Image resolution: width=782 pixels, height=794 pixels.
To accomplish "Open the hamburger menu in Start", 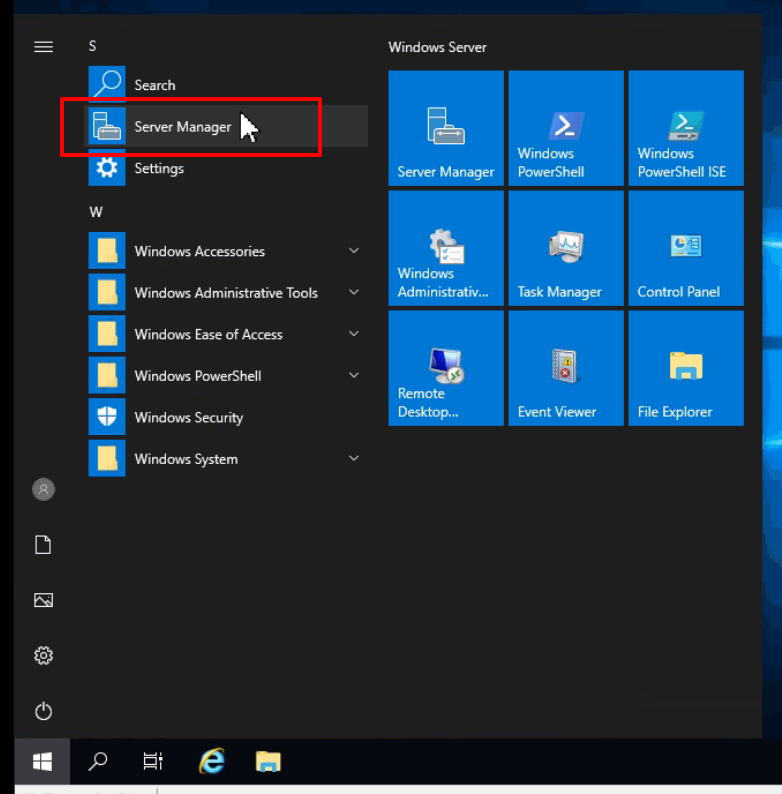I will click(x=43, y=47).
